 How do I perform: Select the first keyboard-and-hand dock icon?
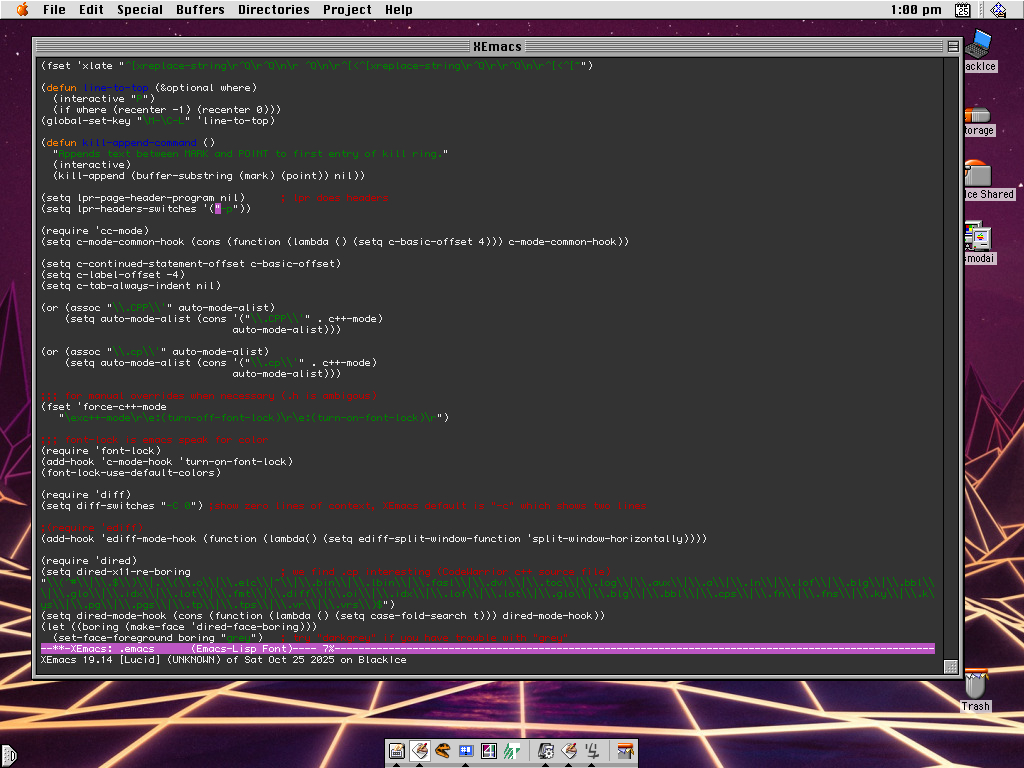[396, 751]
